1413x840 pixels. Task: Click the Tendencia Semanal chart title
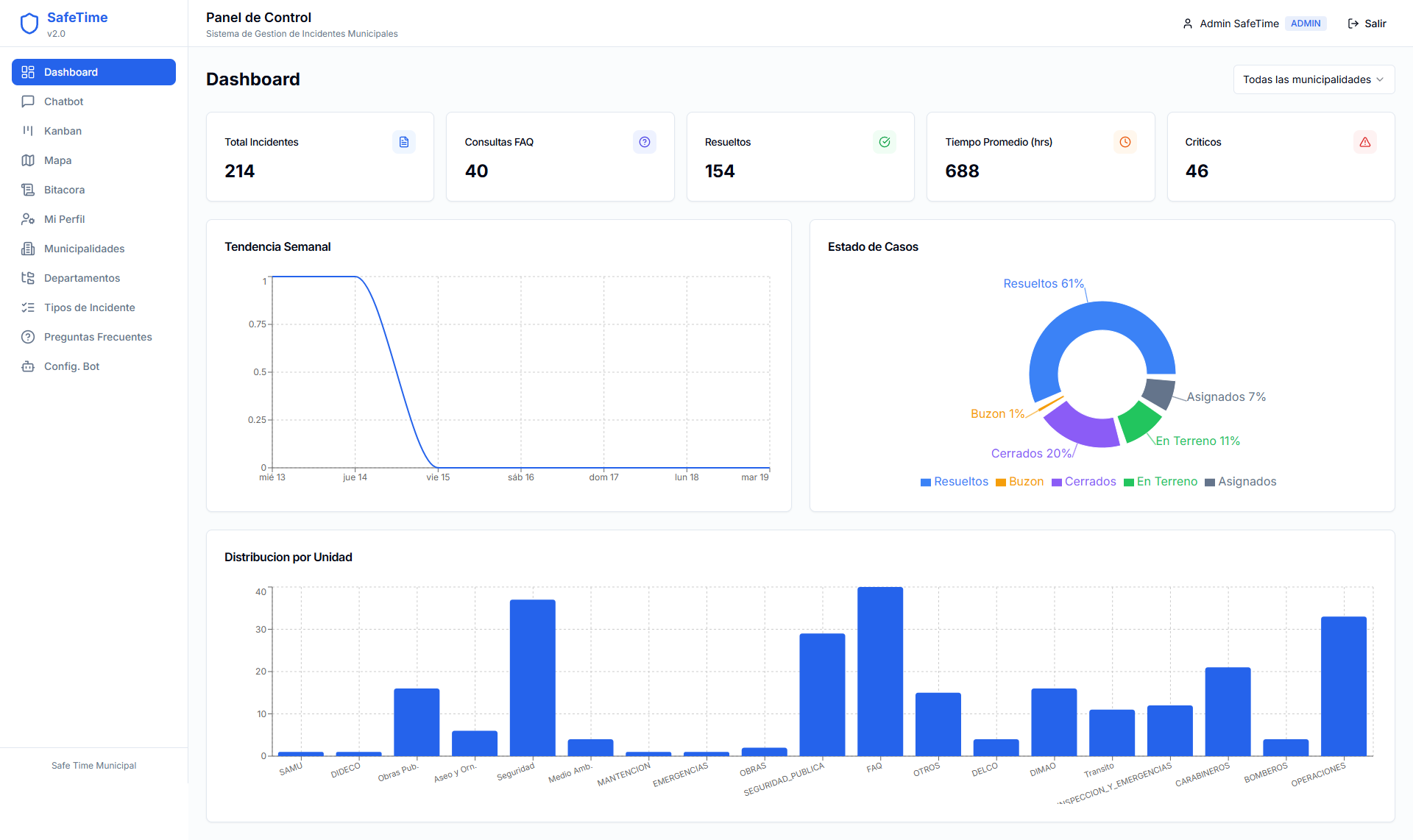point(277,246)
